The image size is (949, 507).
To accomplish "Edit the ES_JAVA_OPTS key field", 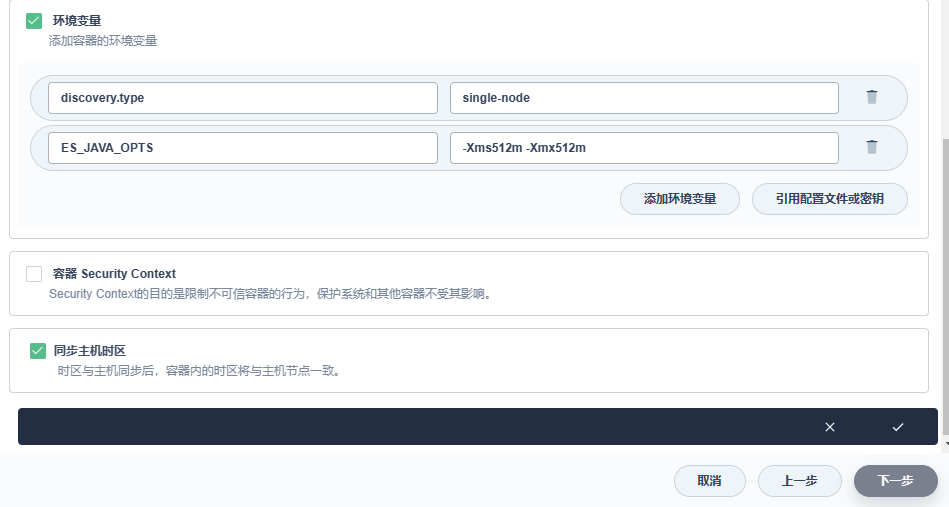I will click(243, 148).
